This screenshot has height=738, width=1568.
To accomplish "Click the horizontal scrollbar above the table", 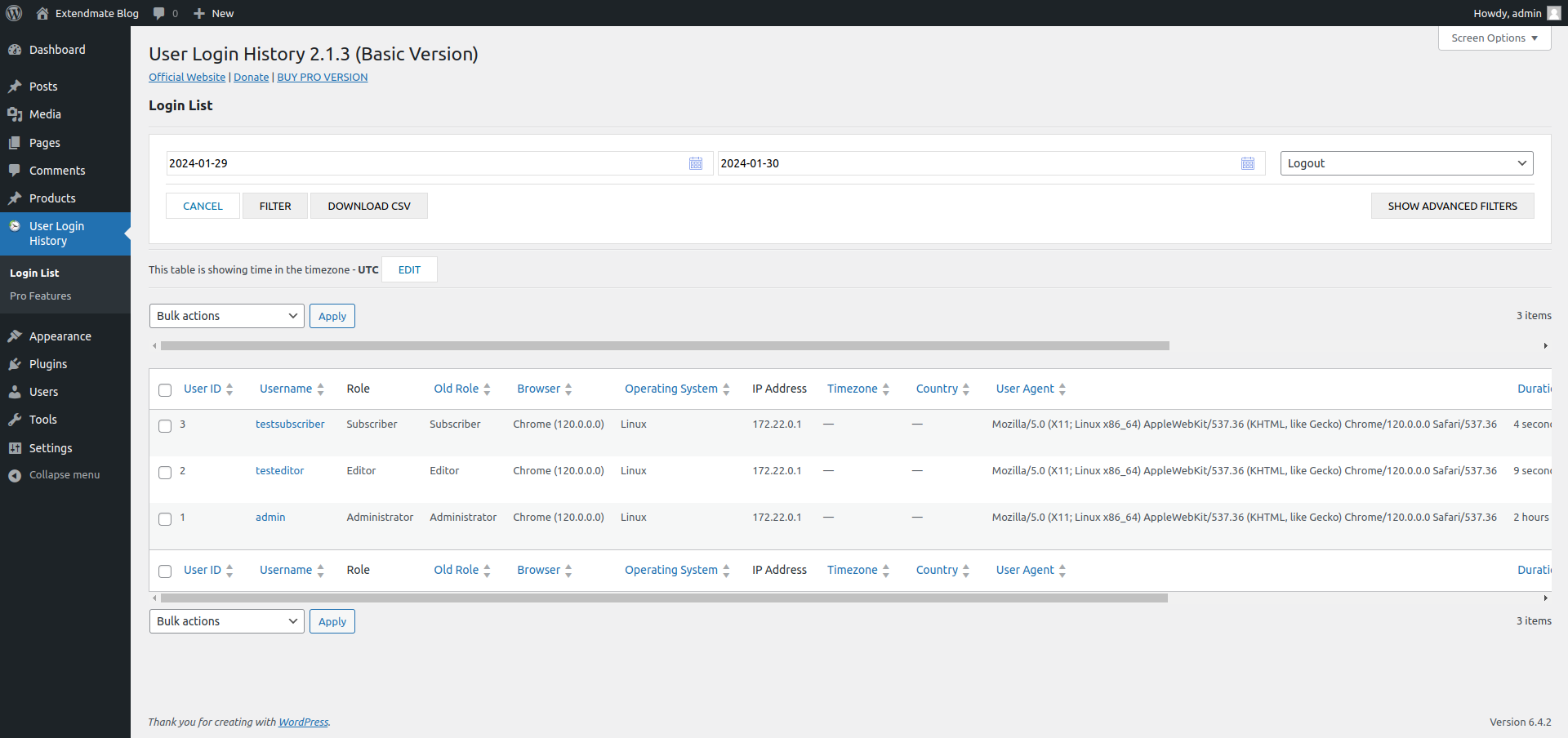I will point(665,346).
